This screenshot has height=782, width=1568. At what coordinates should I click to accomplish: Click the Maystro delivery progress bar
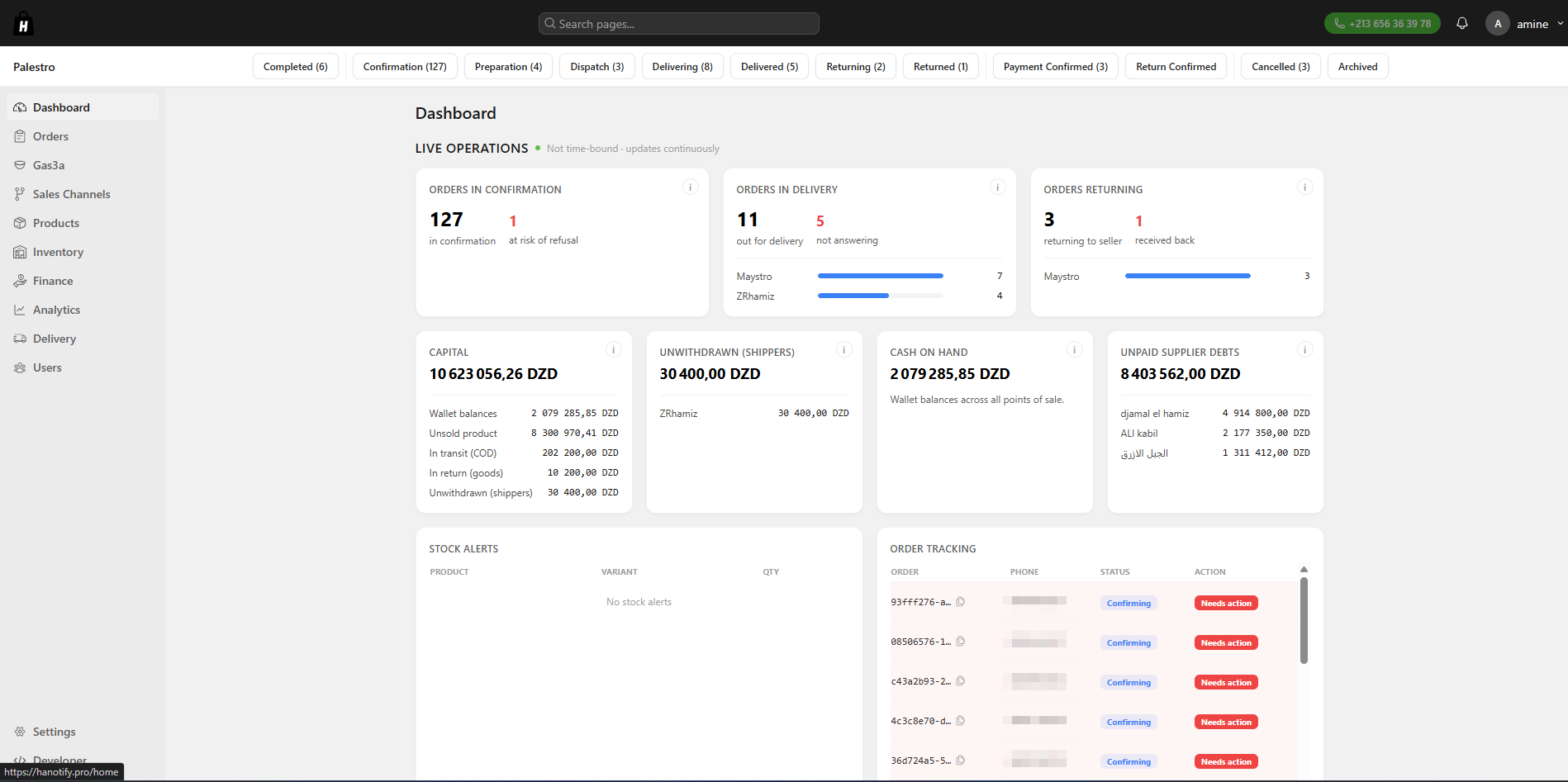pyautogui.click(x=881, y=276)
